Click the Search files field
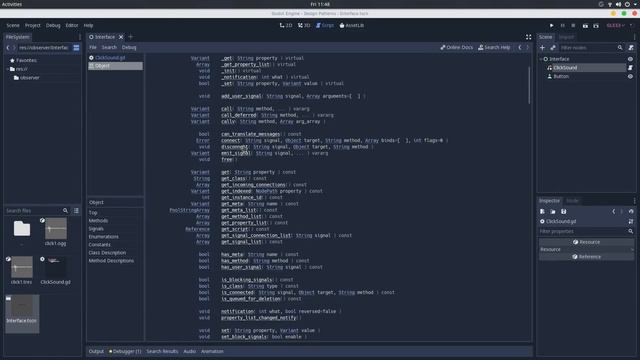 point(33,211)
